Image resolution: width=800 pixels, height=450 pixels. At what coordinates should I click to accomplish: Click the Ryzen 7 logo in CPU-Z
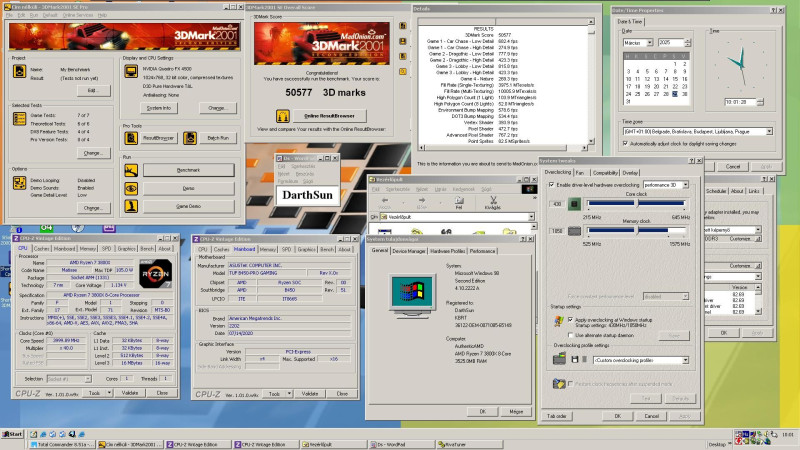(x=156, y=274)
